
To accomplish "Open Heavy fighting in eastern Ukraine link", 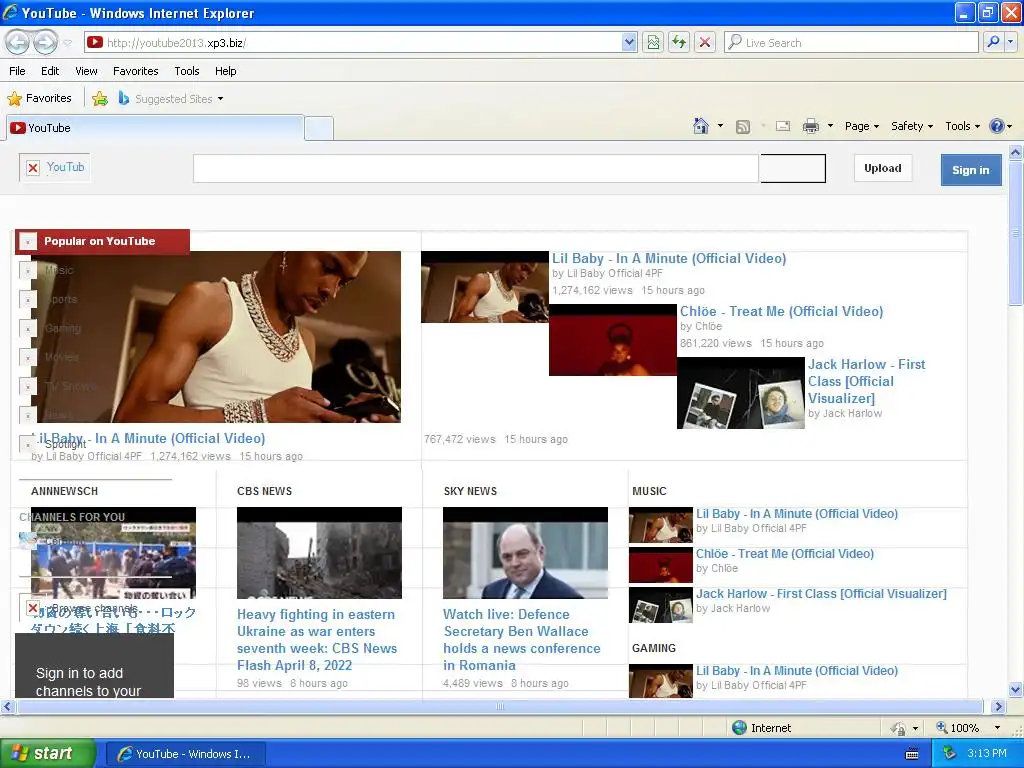I will click(x=317, y=640).
